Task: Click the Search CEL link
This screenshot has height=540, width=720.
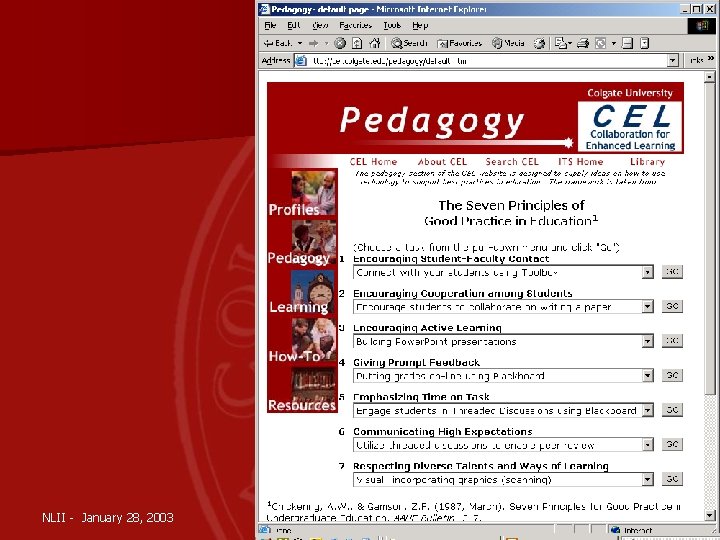Action: click(x=512, y=162)
